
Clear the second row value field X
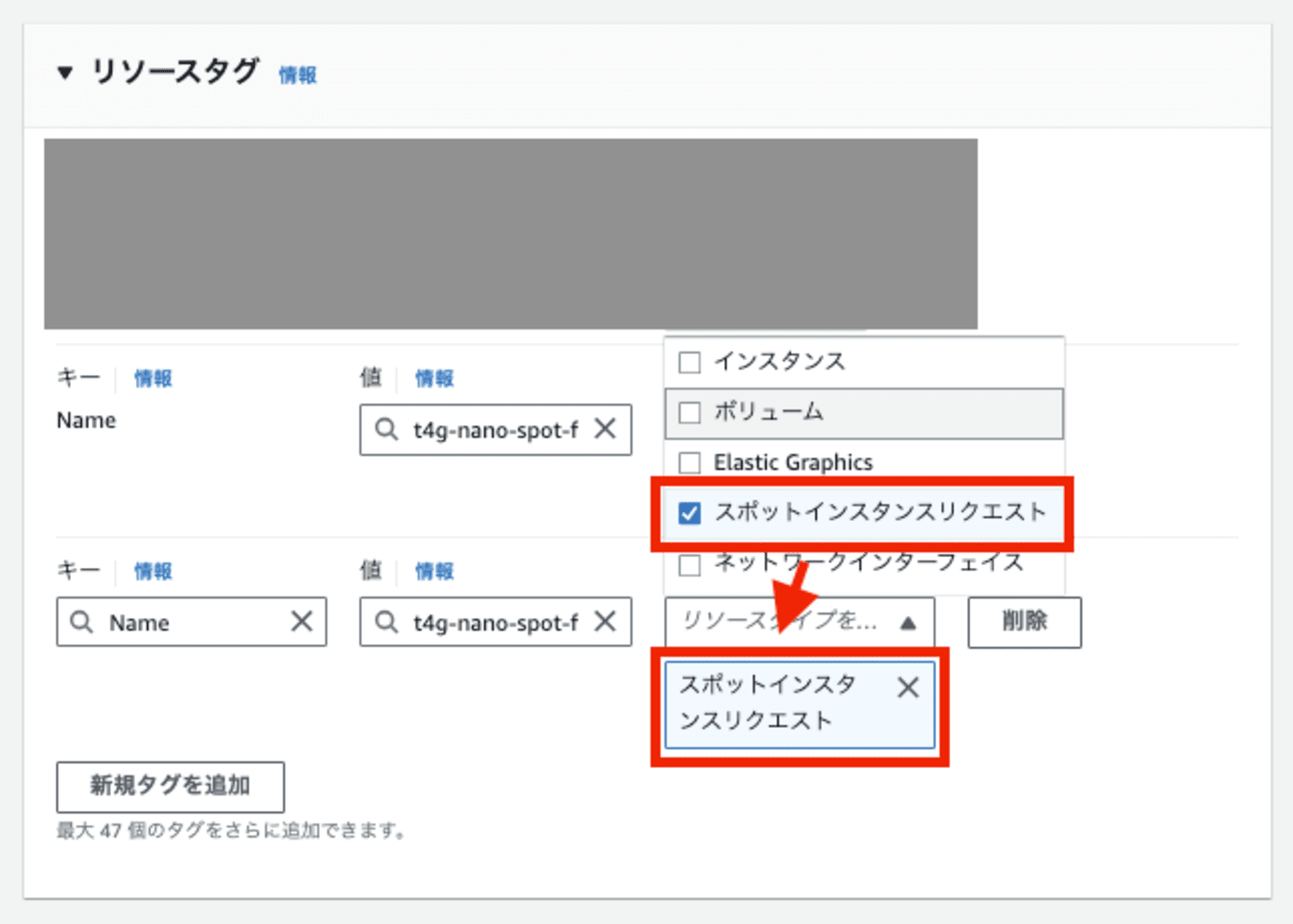coord(605,621)
